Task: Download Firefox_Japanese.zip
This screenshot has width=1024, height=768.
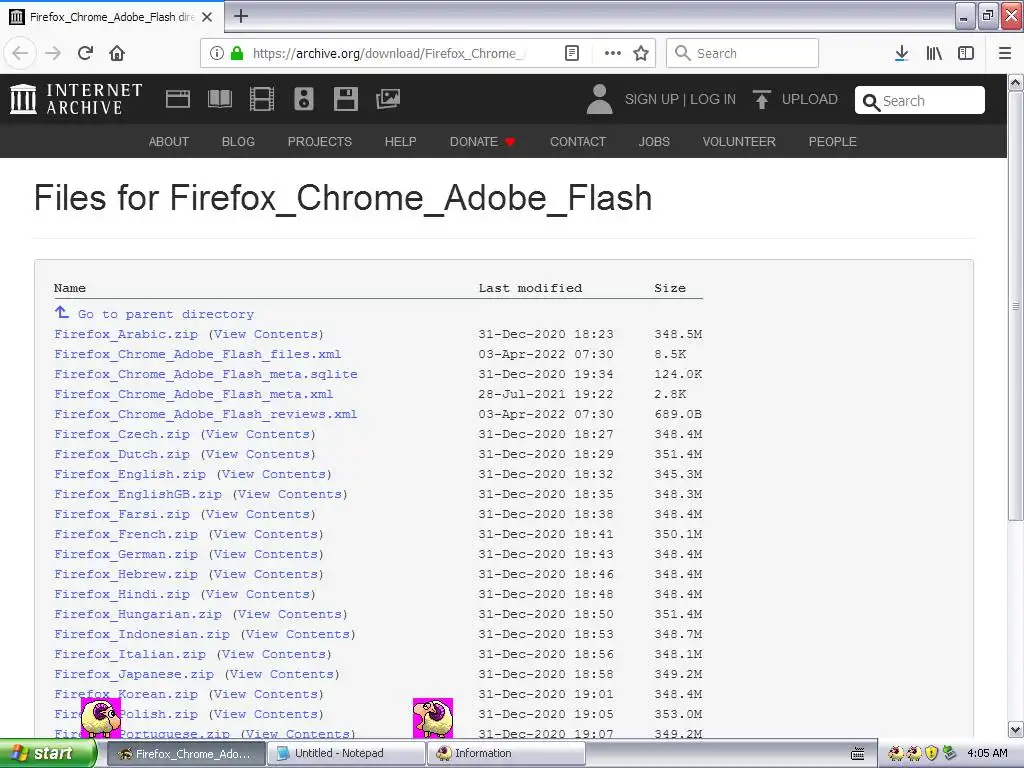Action: point(134,675)
